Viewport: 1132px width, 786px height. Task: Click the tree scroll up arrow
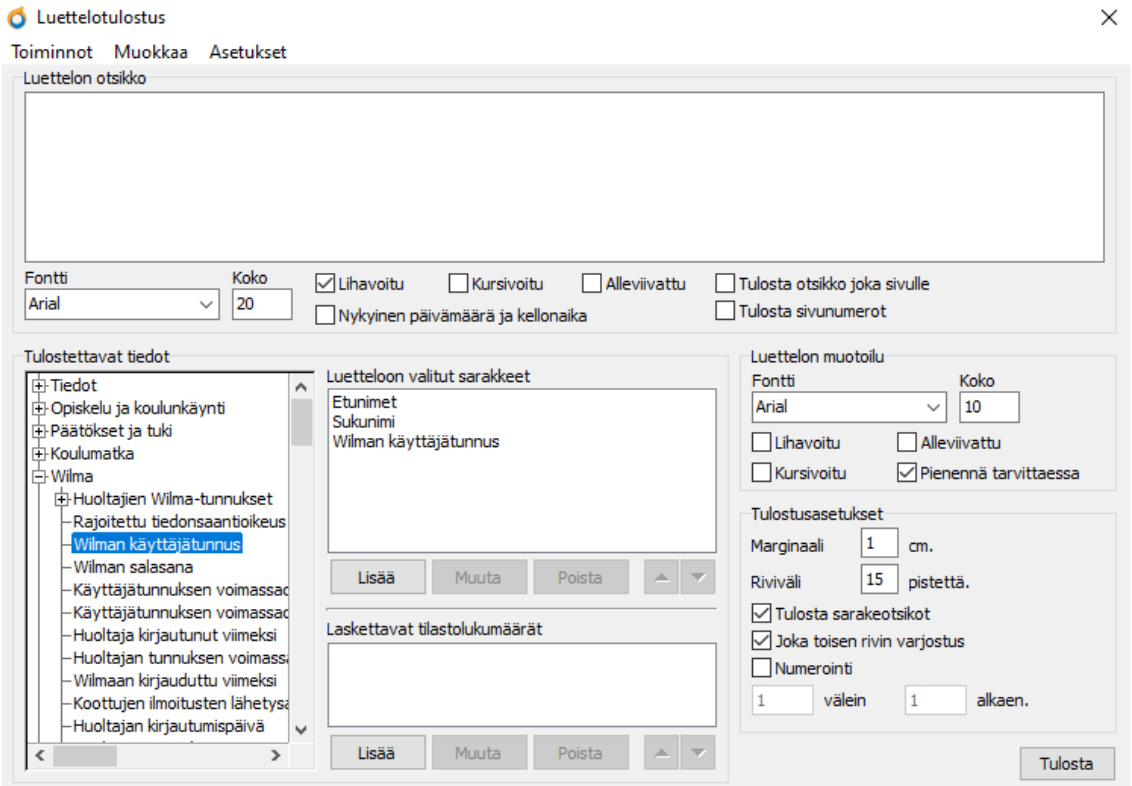pyautogui.click(x=301, y=387)
